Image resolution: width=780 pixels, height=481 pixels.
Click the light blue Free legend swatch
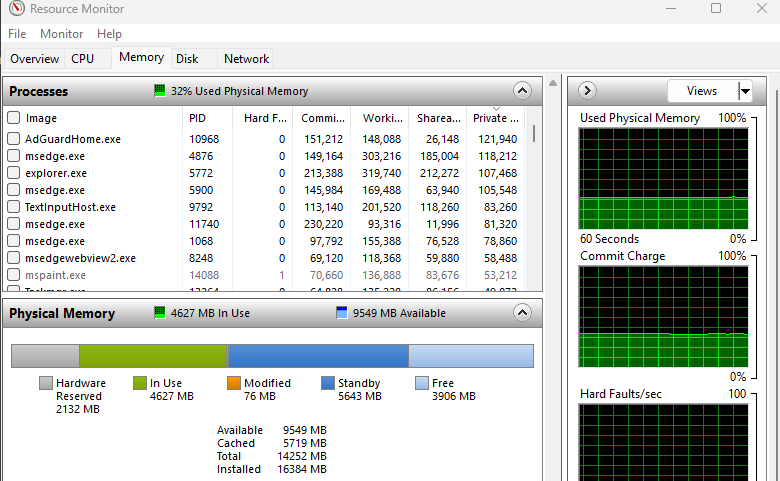422,383
